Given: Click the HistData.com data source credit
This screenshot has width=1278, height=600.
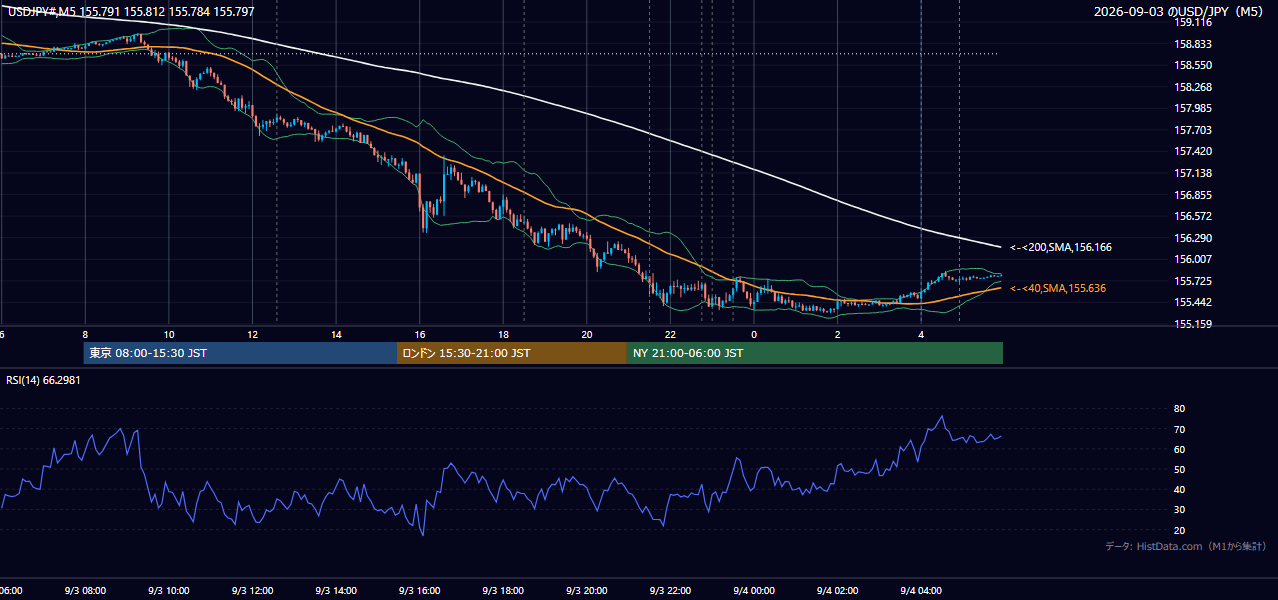Looking at the screenshot, I should [1186, 546].
